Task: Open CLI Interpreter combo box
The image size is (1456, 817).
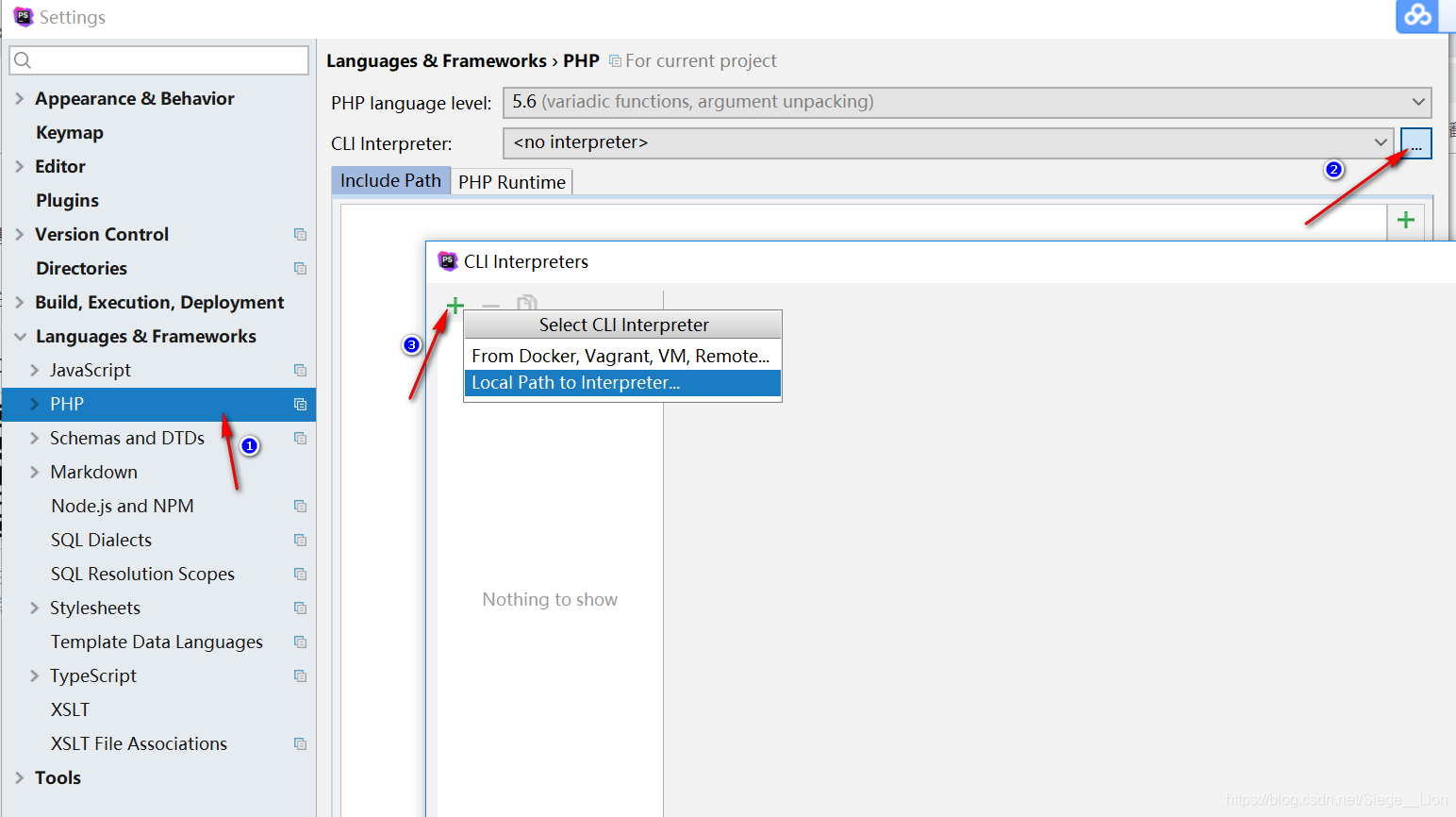Action: pyautogui.click(x=948, y=143)
